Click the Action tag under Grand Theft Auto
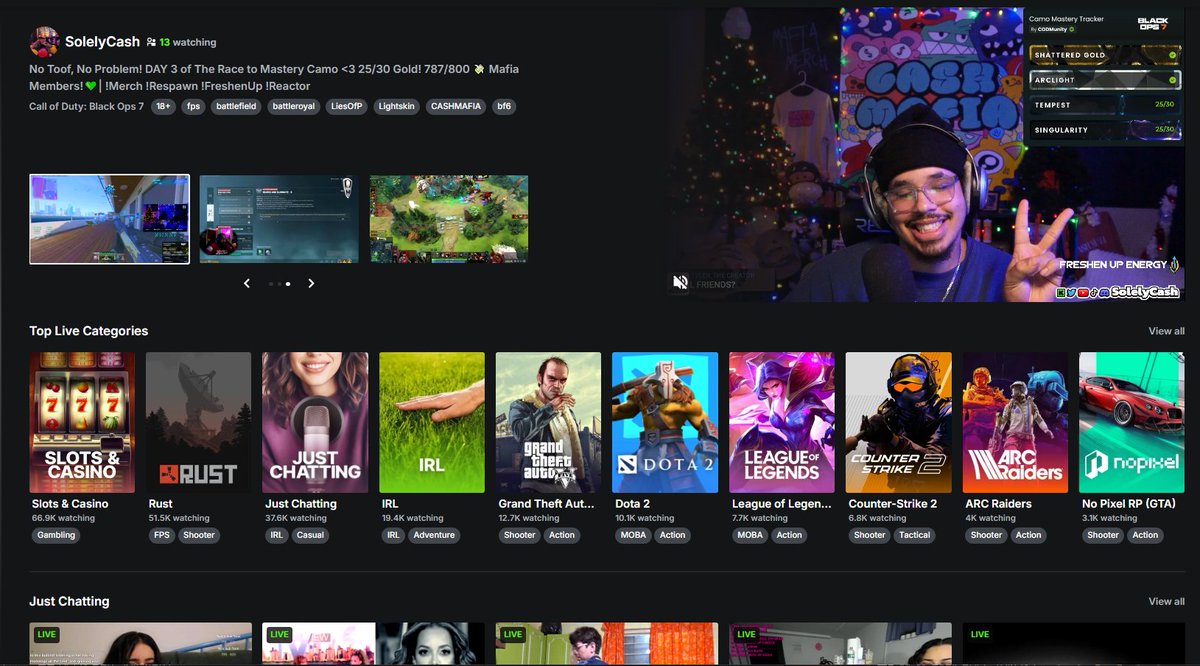Screen dimensions: 1200x666 click(x=562, y=535)
